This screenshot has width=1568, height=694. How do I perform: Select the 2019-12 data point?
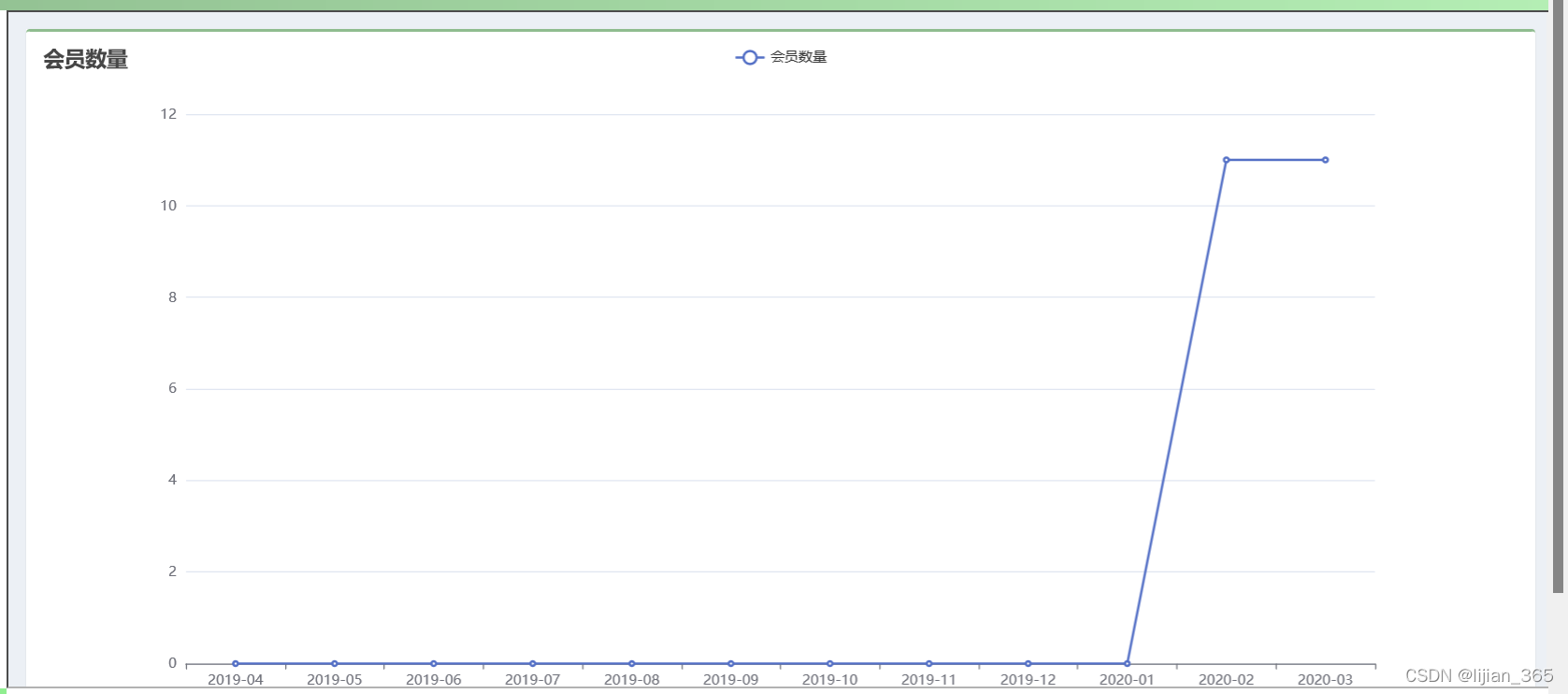1028,663
